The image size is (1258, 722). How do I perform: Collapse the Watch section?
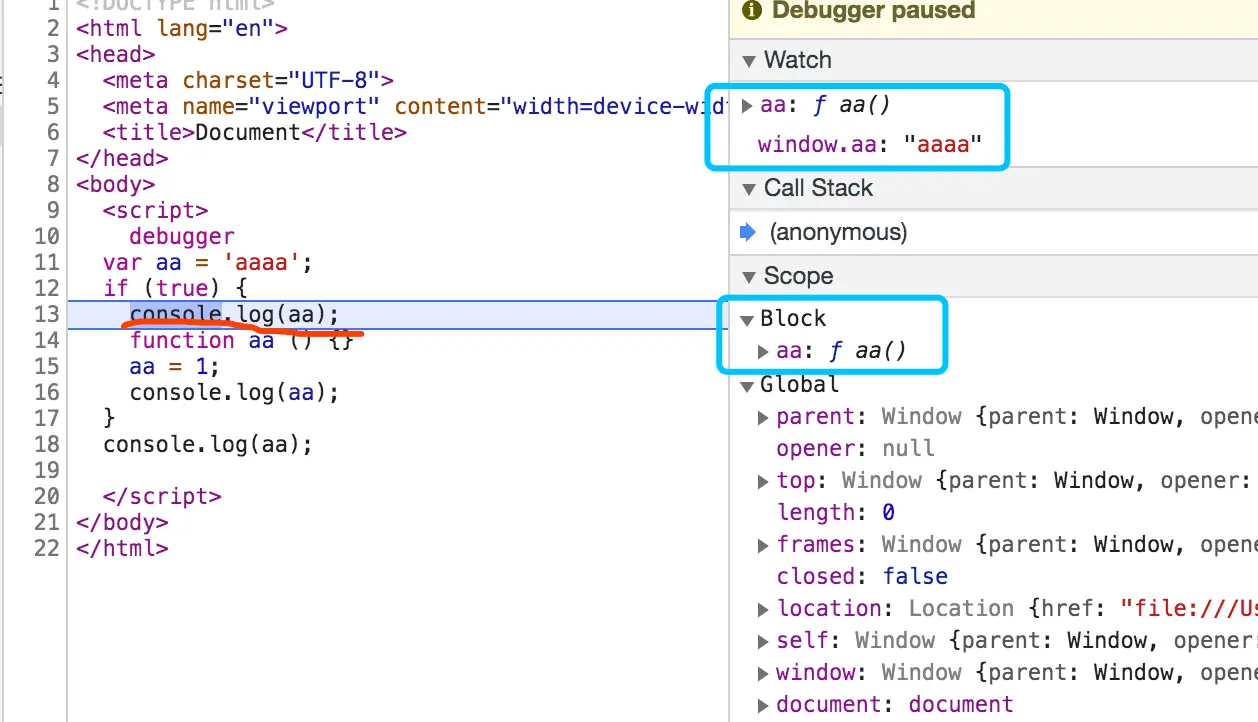749,60
